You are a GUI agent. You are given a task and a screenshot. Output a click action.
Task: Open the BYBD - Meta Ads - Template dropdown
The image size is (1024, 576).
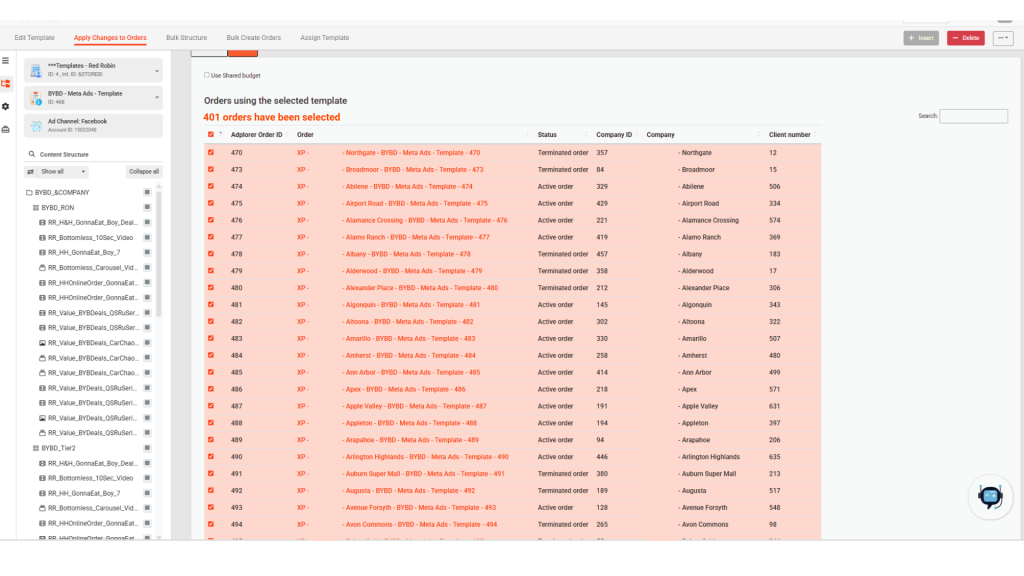[157, 97]
